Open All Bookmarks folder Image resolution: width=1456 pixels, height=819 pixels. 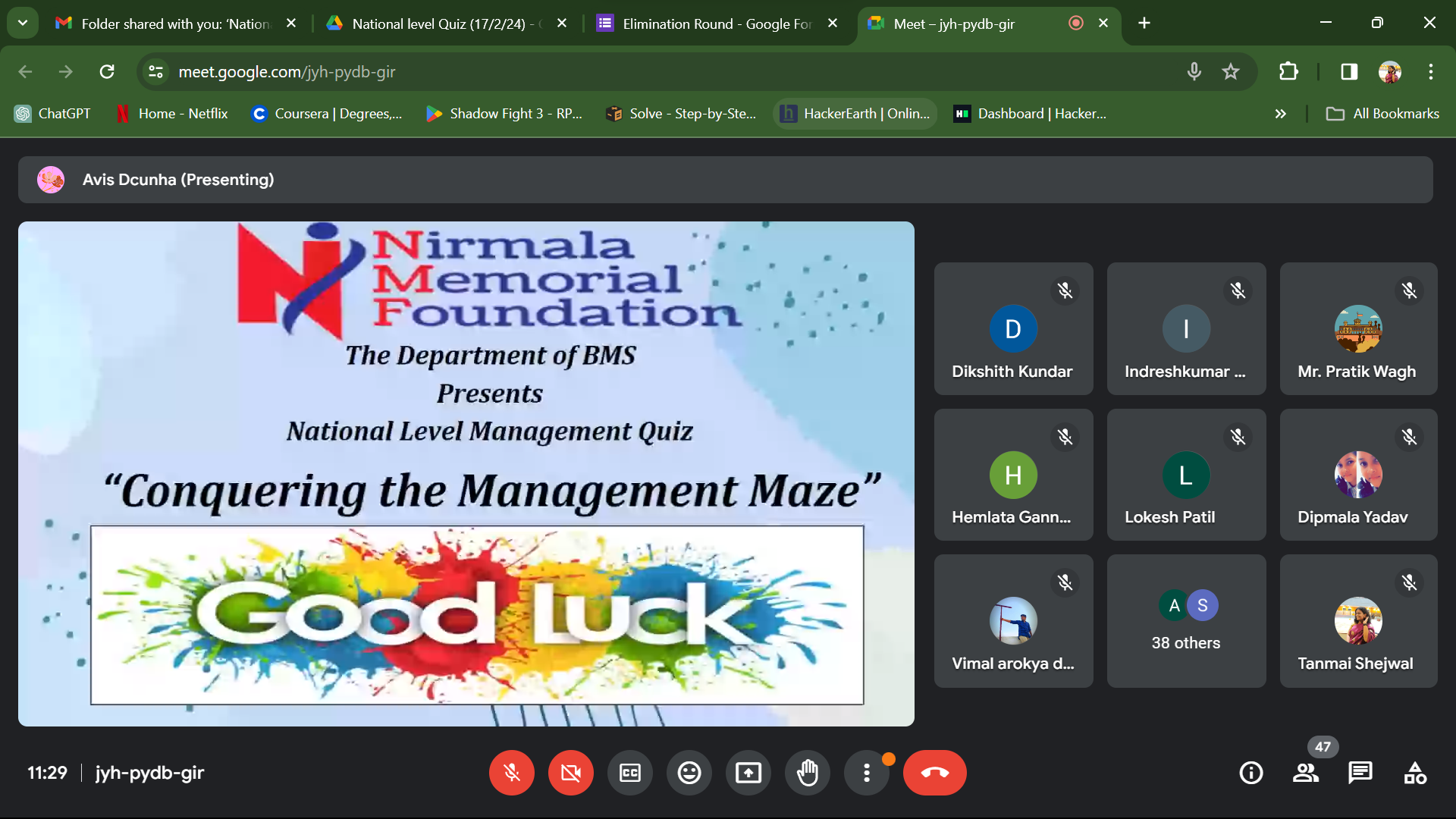[1382, 114]
